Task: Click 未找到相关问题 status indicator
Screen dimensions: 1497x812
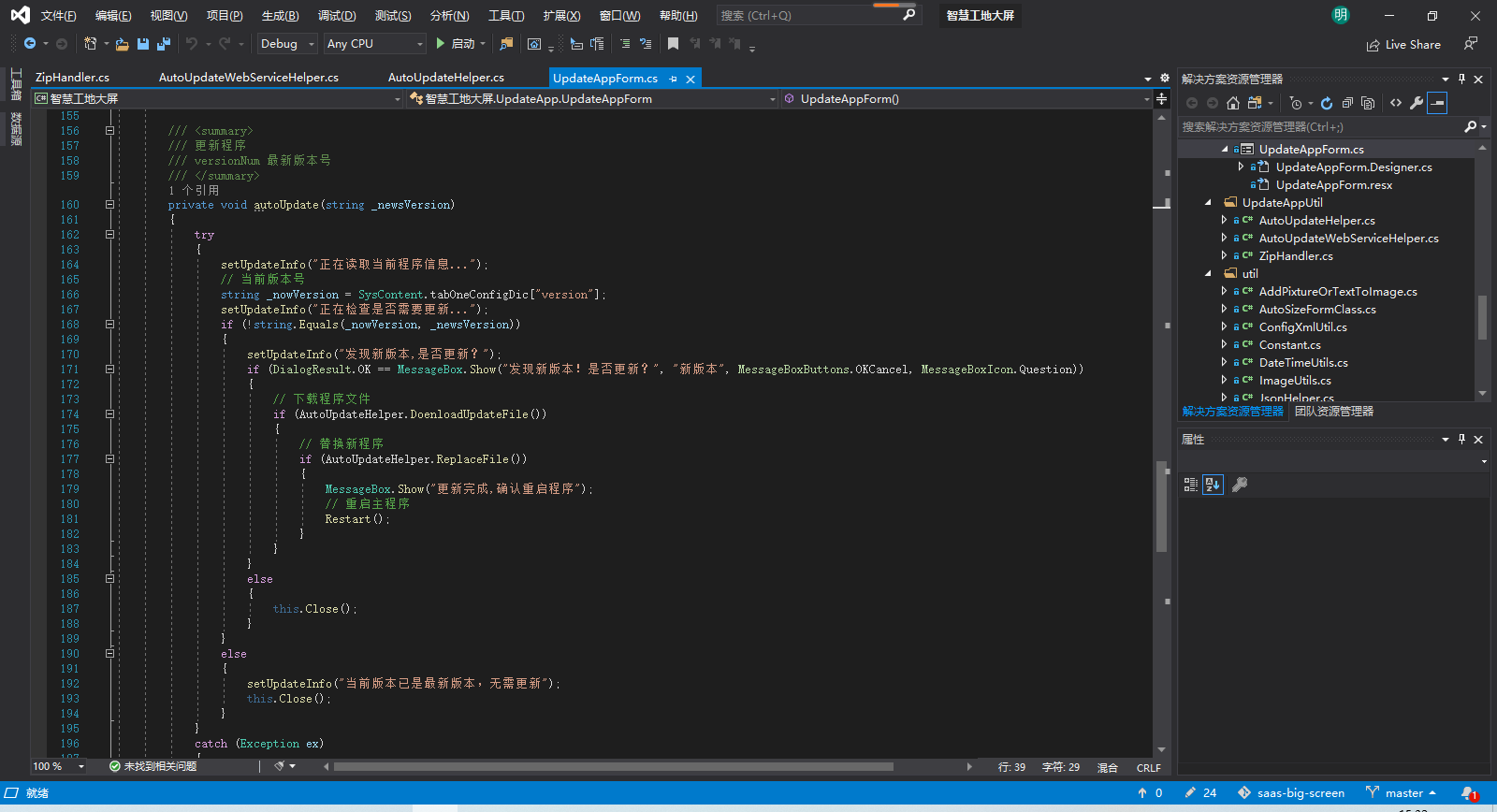Action: 153,766
